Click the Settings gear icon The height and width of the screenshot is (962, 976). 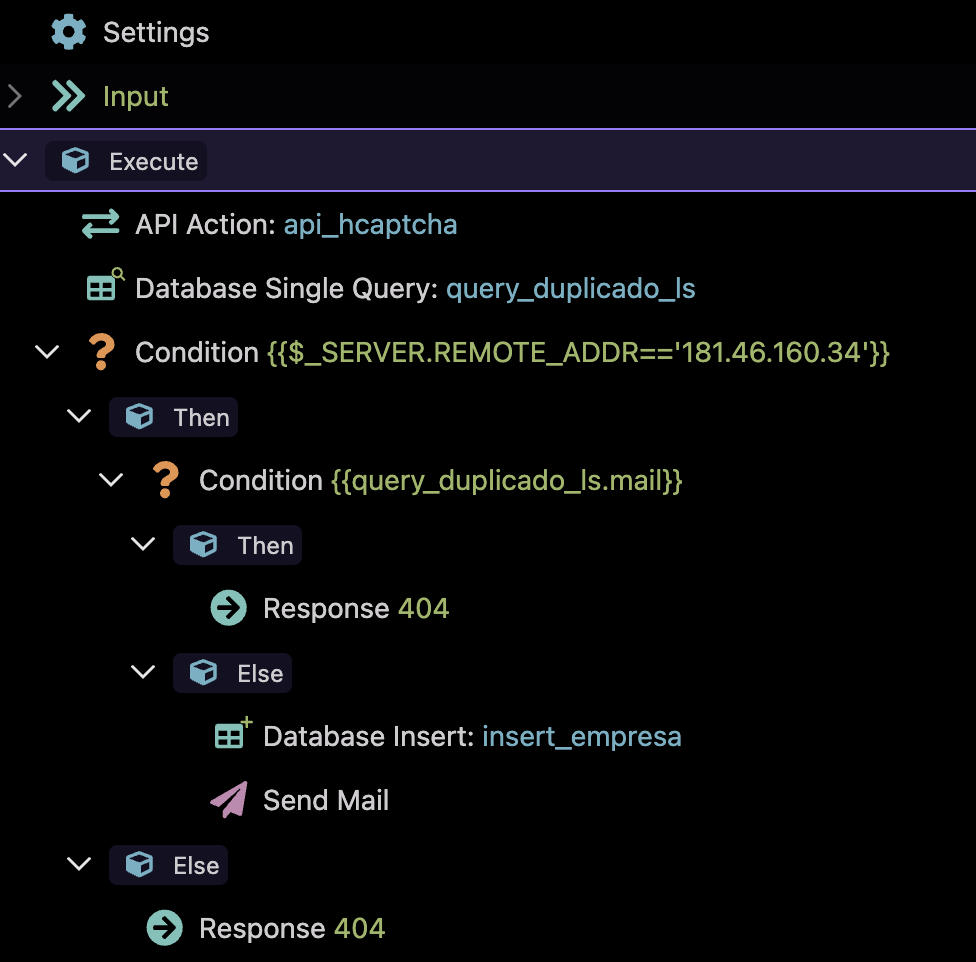pyautogui.click(x=68, y=32)
